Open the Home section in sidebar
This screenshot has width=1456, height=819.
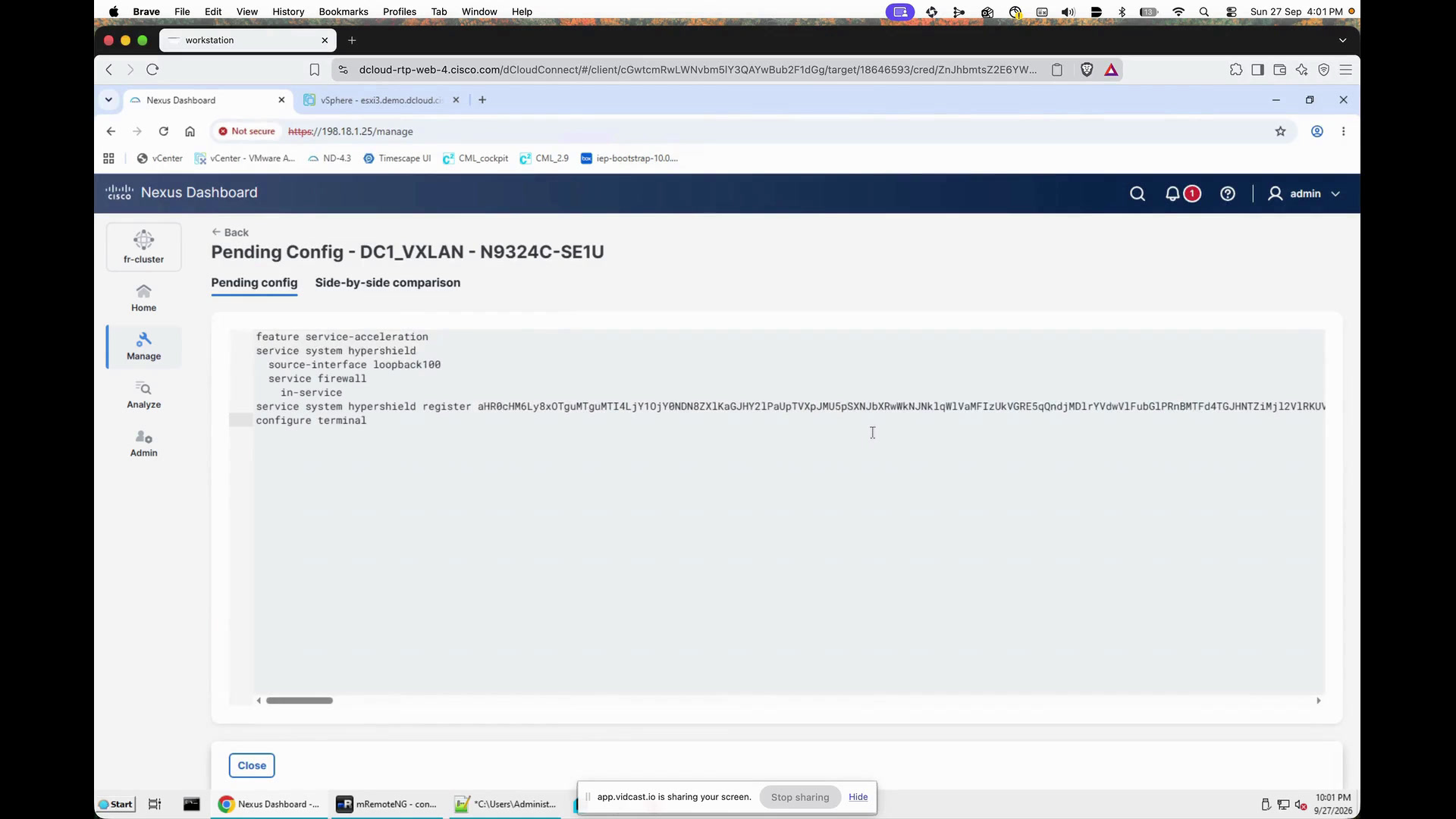tap(143, 298)
